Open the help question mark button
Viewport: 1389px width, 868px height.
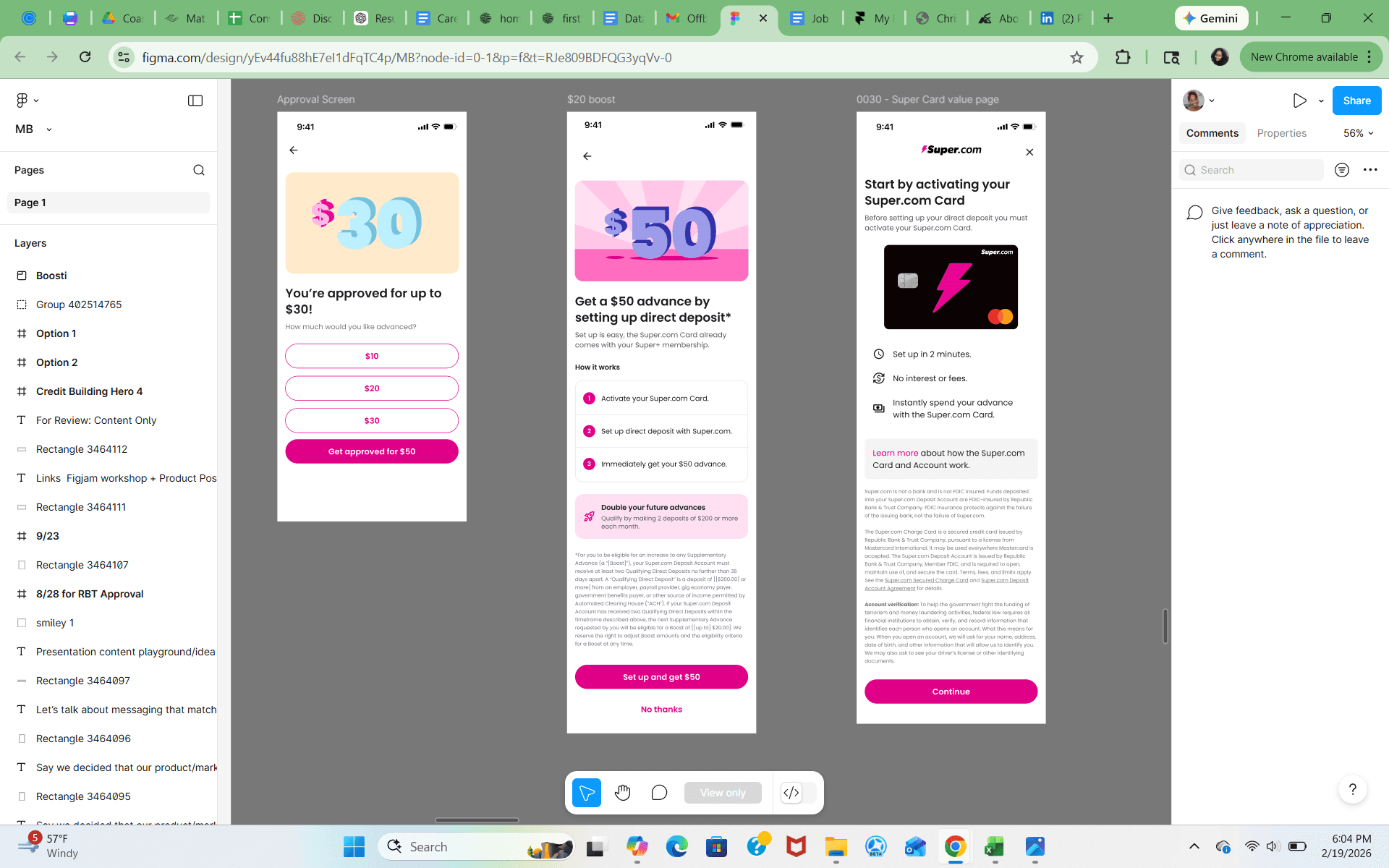coord(1352,789)
